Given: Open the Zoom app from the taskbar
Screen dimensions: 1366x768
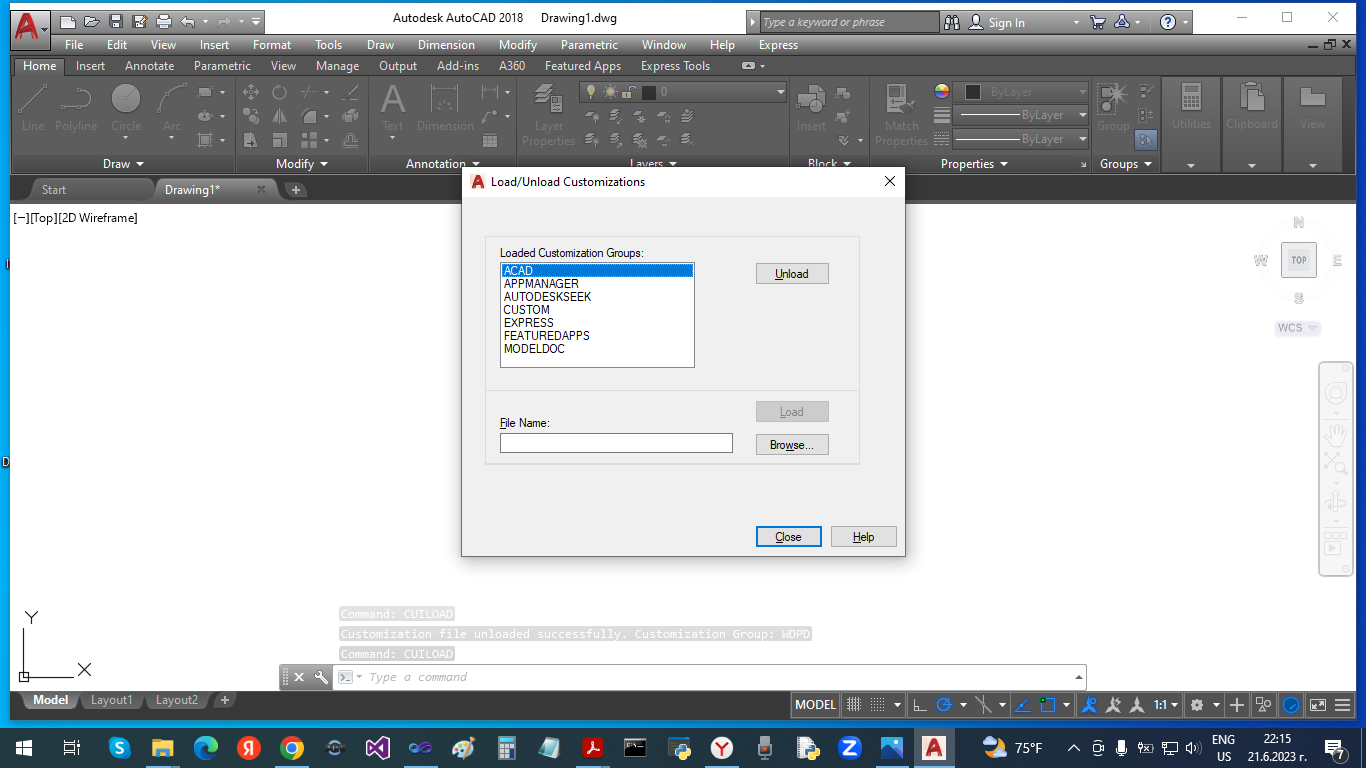Looking at the screenshot, I should tap(850, 747).
